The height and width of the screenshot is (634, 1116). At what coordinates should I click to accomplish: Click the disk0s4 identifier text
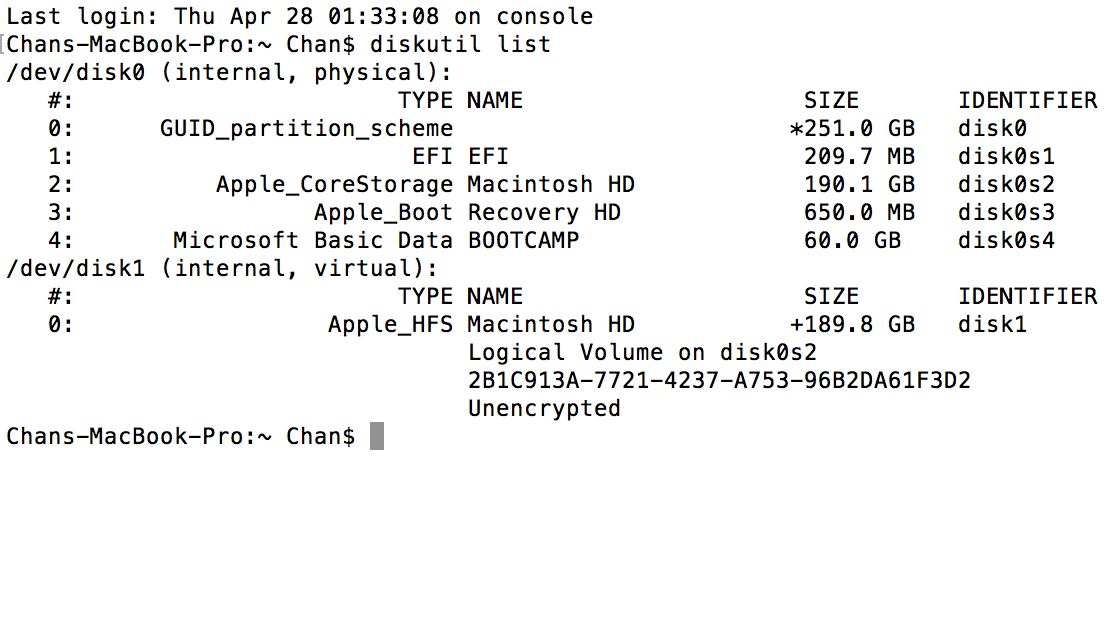[x=1006, y=241]
